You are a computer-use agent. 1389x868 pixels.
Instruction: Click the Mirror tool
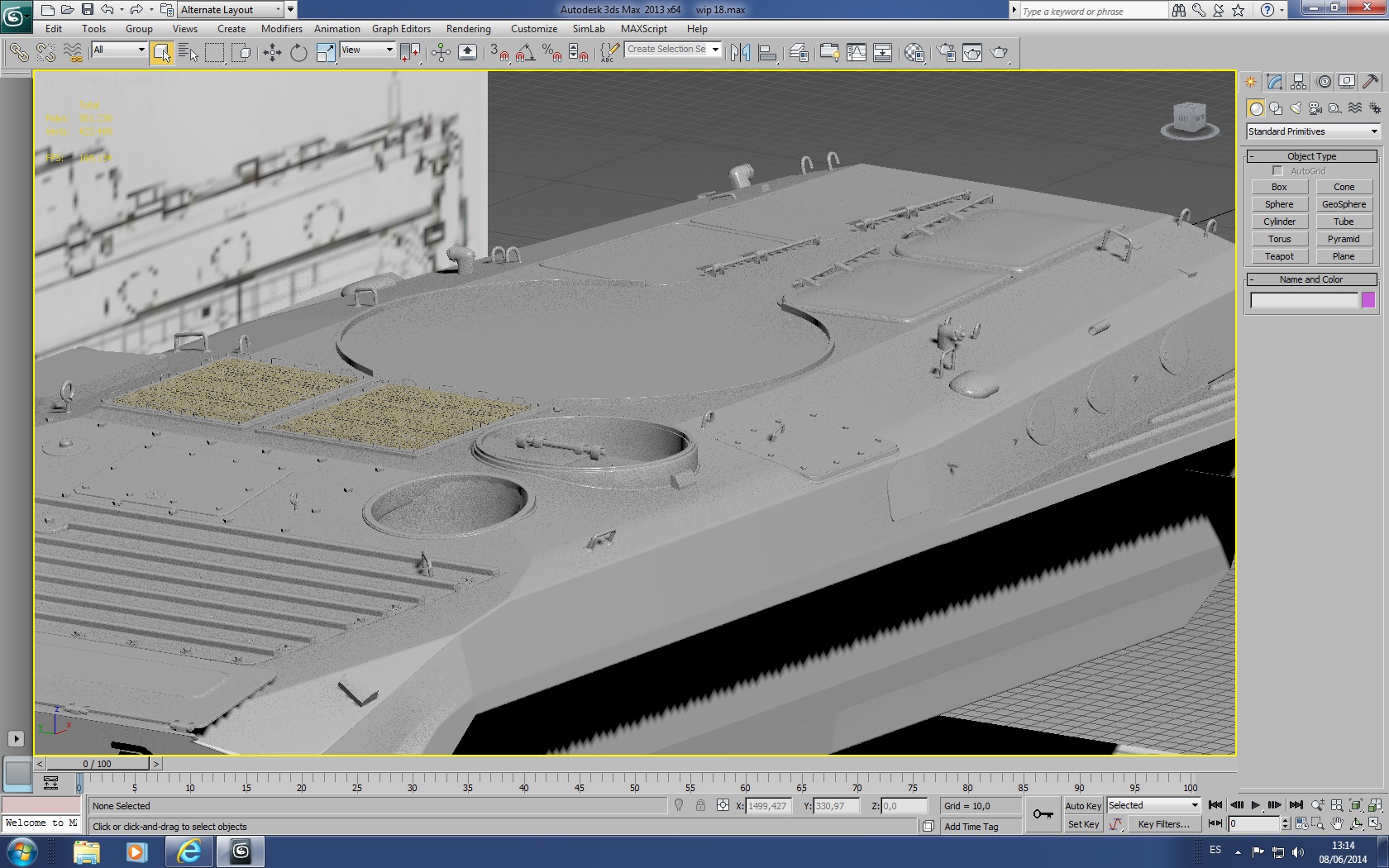click(741, 53)
